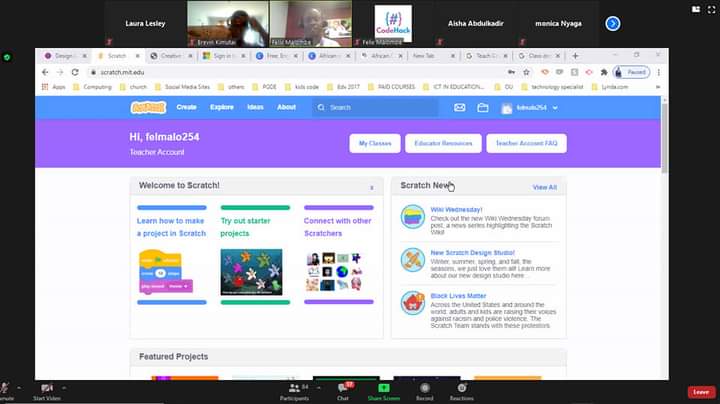Click the Scratch search field
The image size is (720, 404).
375,107
